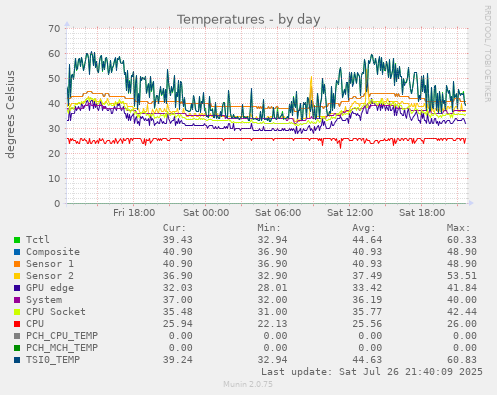Click the 'degrees Celsius' axis label

(10, 114)
